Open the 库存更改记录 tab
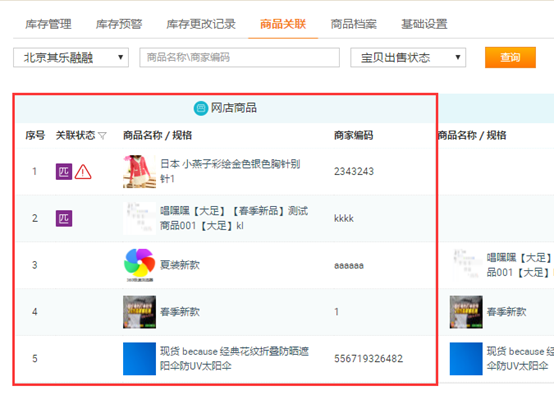554x395 pixels. [201, 24]
